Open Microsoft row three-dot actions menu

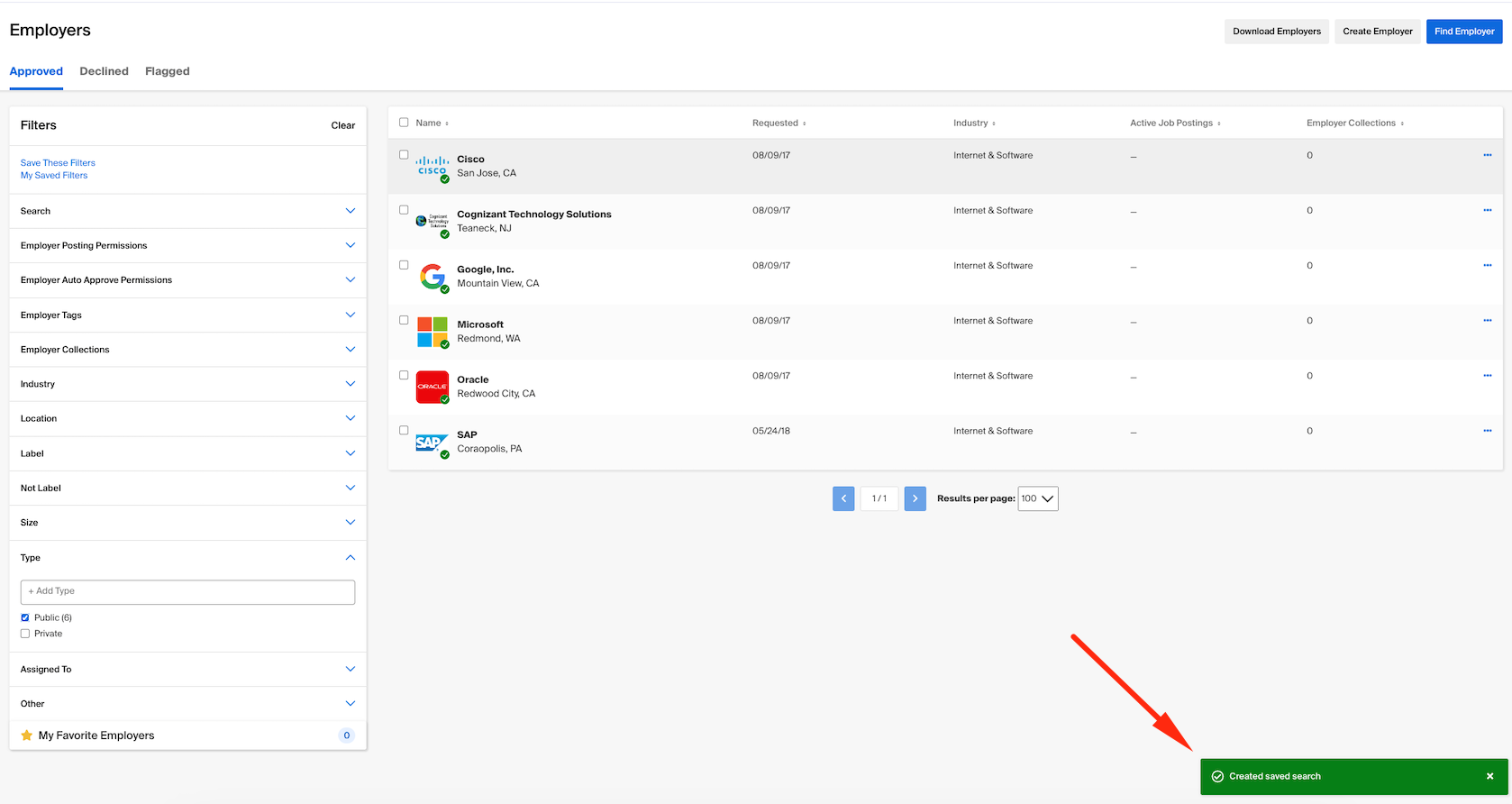point(1487,320)
